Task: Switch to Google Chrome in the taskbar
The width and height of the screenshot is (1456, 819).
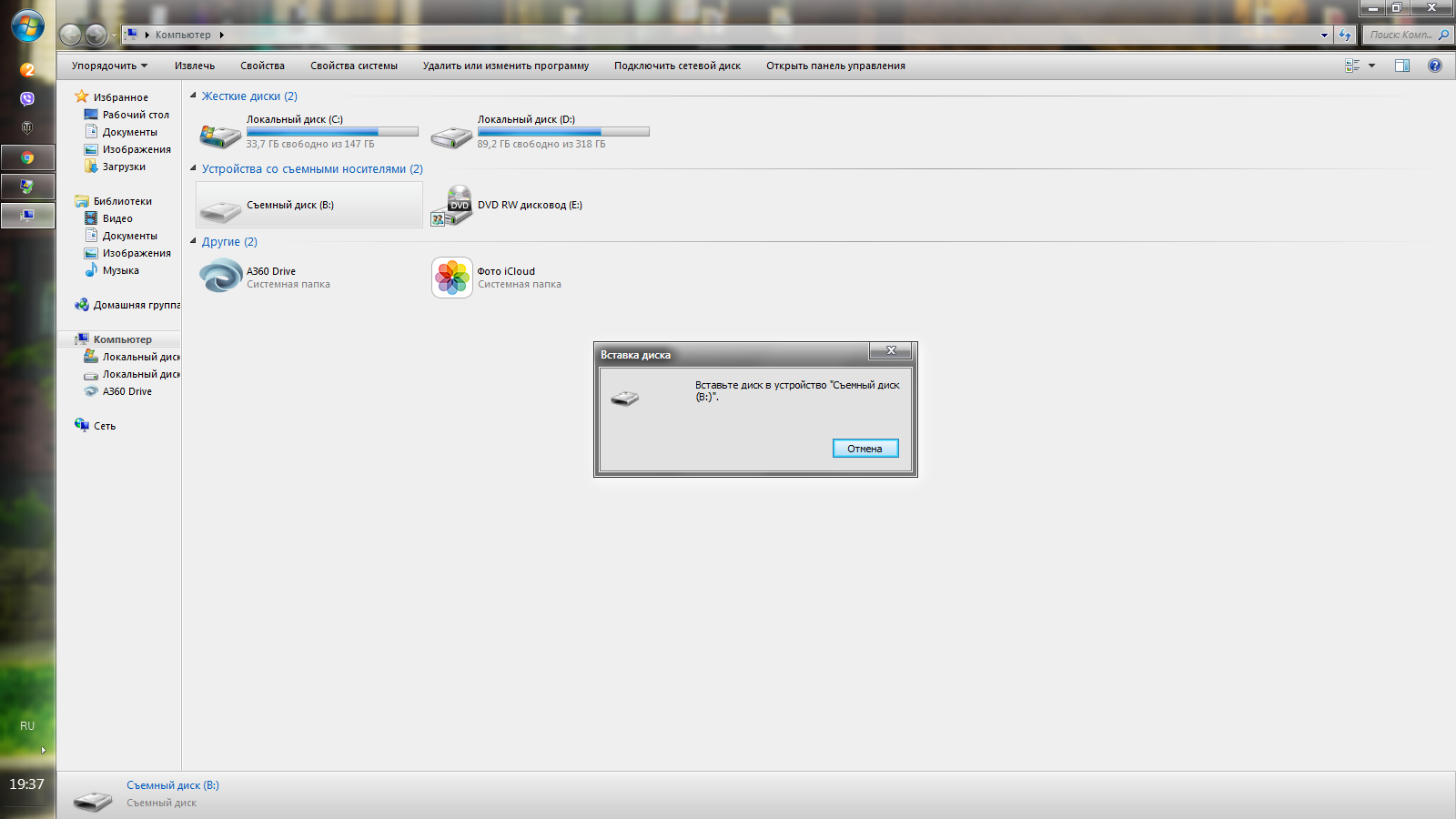Action: click(27, 157)
